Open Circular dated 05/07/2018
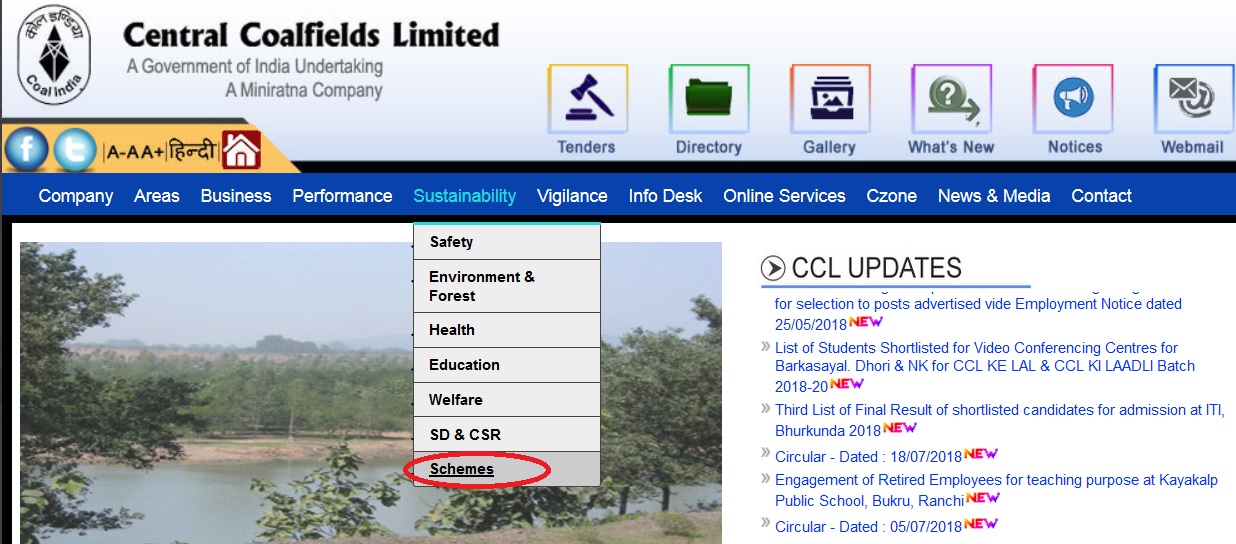Image resolution: width=1236 pixels, height=544 pixels. [868, 527]
